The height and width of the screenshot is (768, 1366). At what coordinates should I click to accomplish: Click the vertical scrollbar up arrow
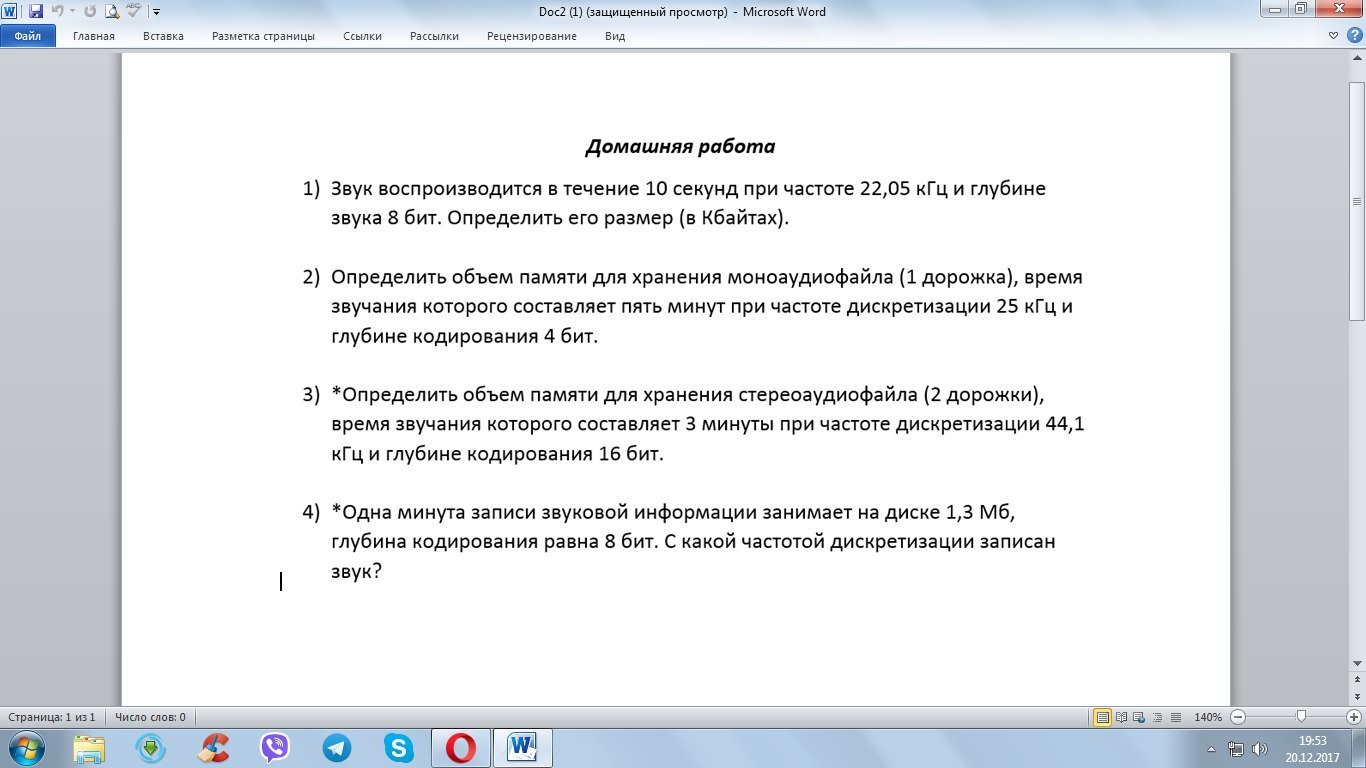(1357, 59)
